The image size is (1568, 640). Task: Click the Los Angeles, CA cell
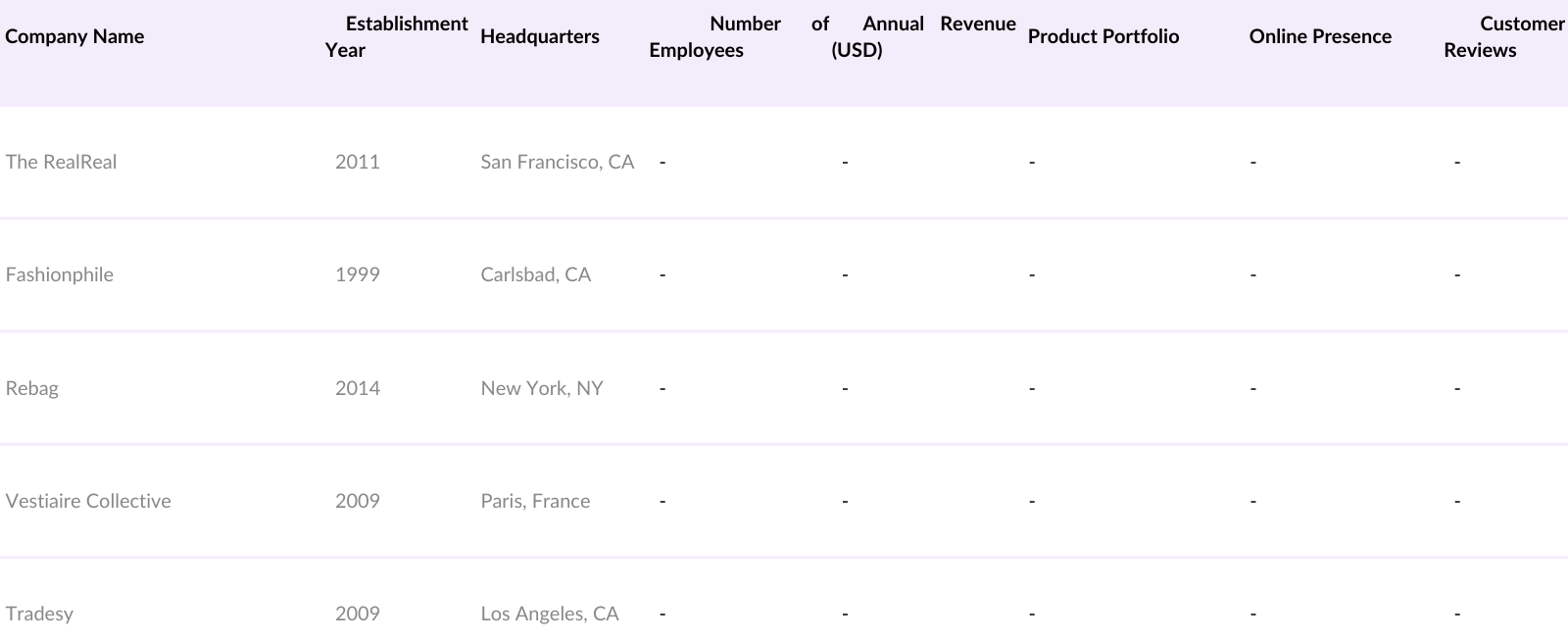[x=550, y=614]
